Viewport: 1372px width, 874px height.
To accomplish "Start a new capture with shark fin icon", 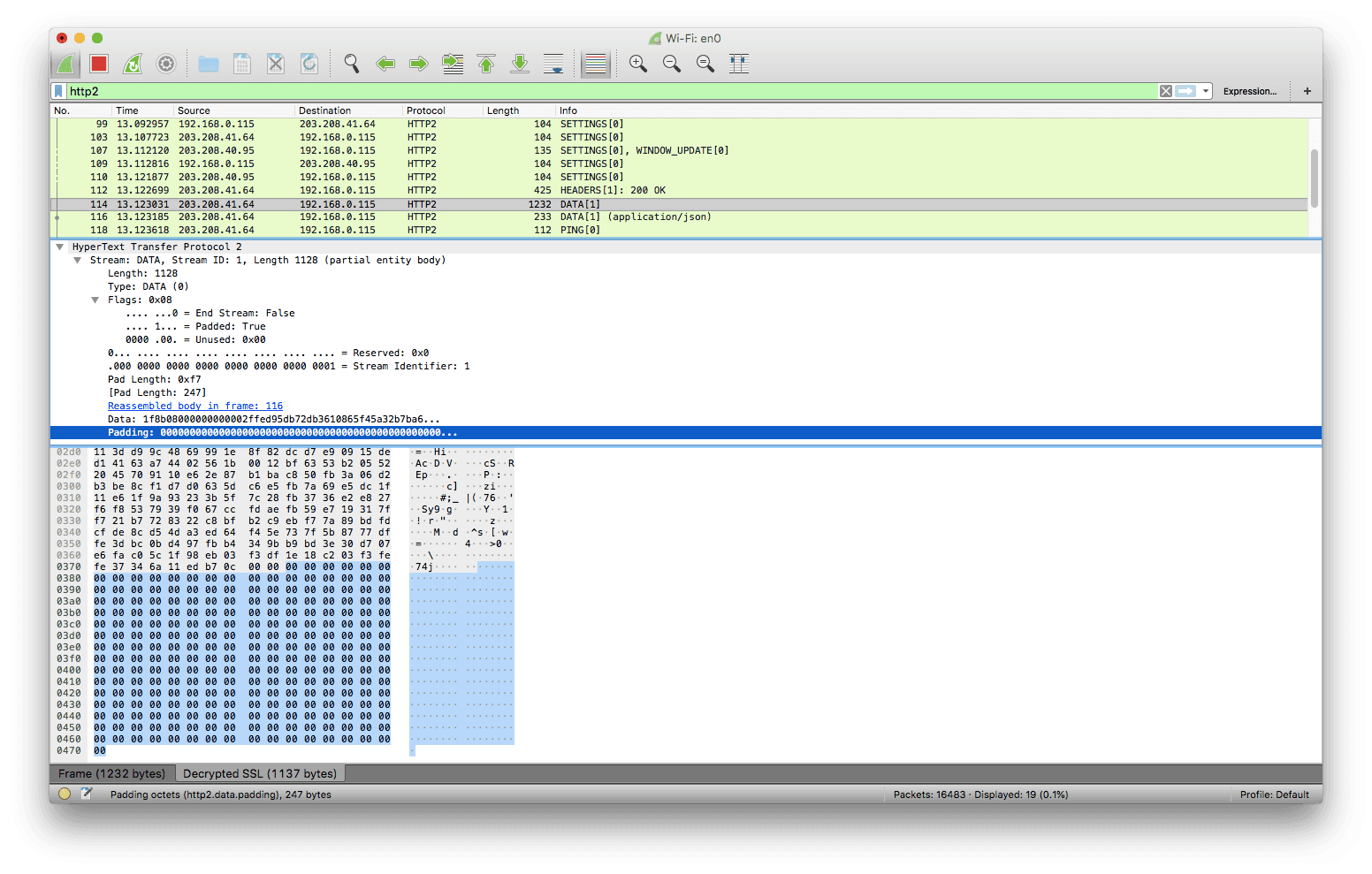I will (65, 64).
